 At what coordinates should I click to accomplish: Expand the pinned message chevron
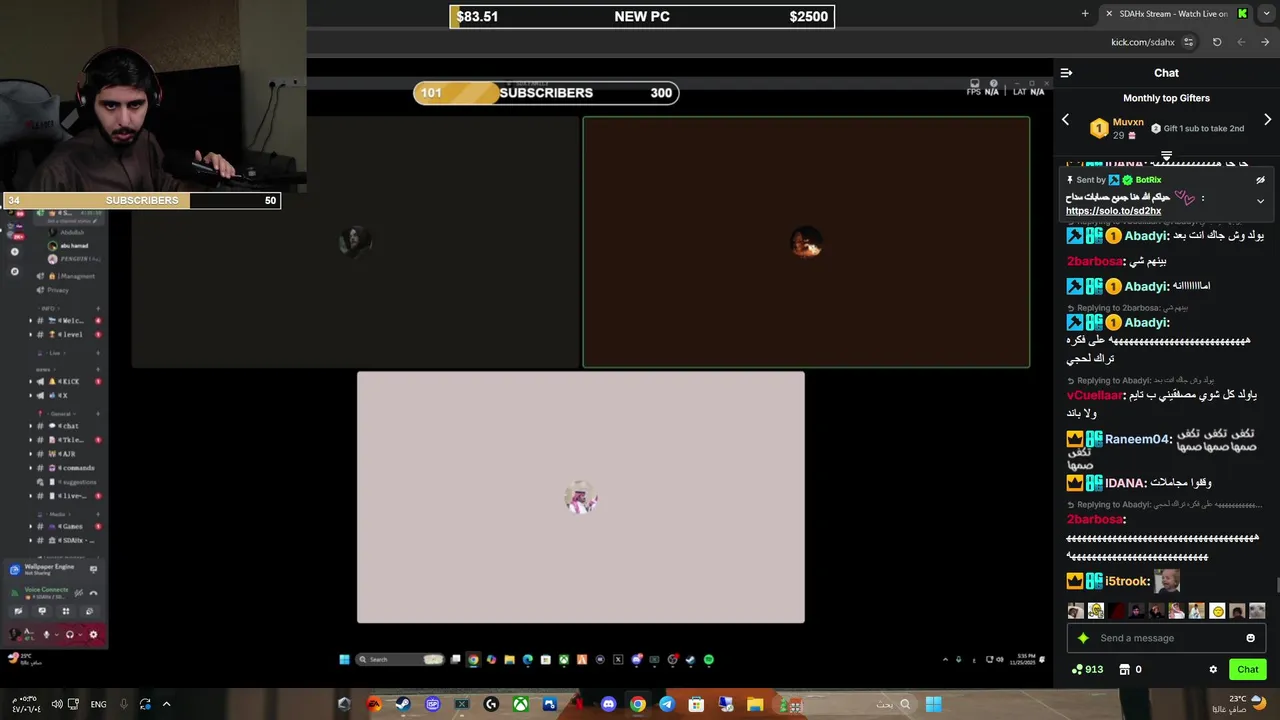(1260, 201)
